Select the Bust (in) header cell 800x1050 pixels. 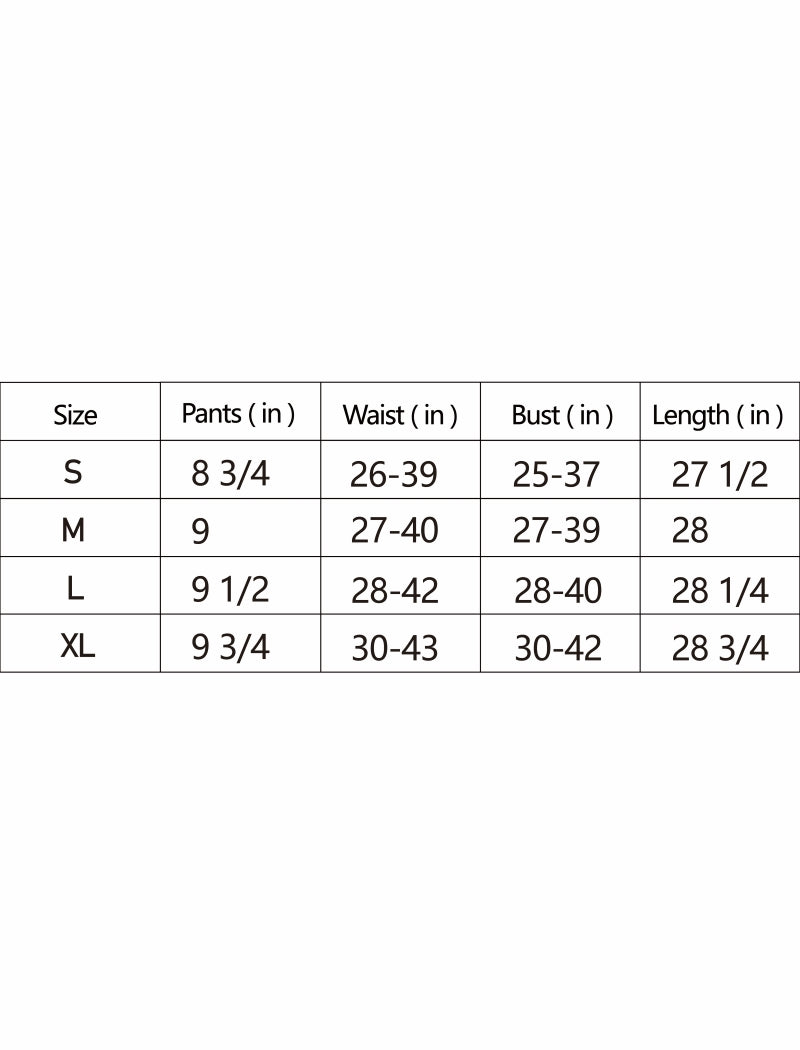pos(562,415)
